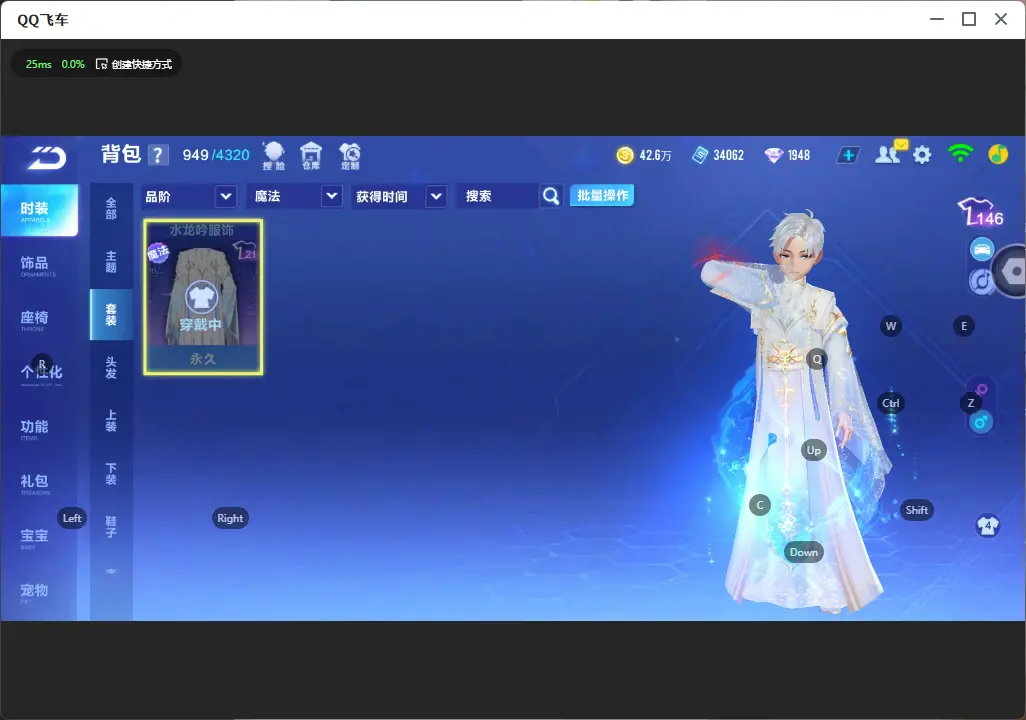Viewport: 1026px width, 720px height.
Task: Click the 魔法 badge on outfit card
Action: pyautogui.click(x=158, y=252)
